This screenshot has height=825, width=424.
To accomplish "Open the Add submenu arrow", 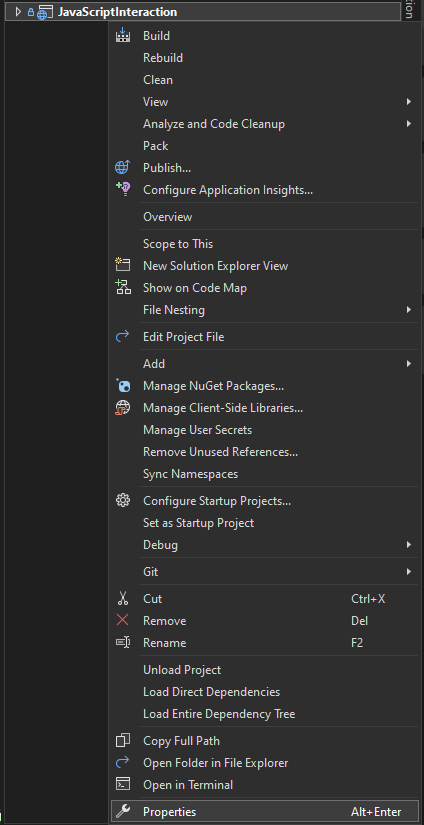I will pos(409,364).
